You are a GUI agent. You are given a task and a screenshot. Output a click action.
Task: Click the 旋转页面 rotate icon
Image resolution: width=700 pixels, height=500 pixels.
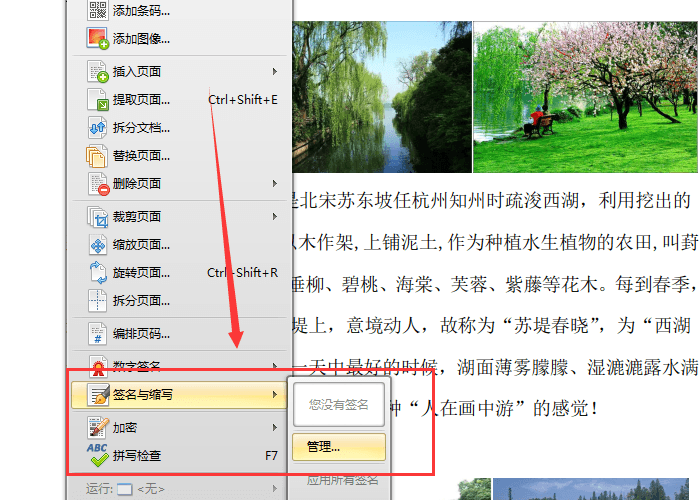coord(98,272)
